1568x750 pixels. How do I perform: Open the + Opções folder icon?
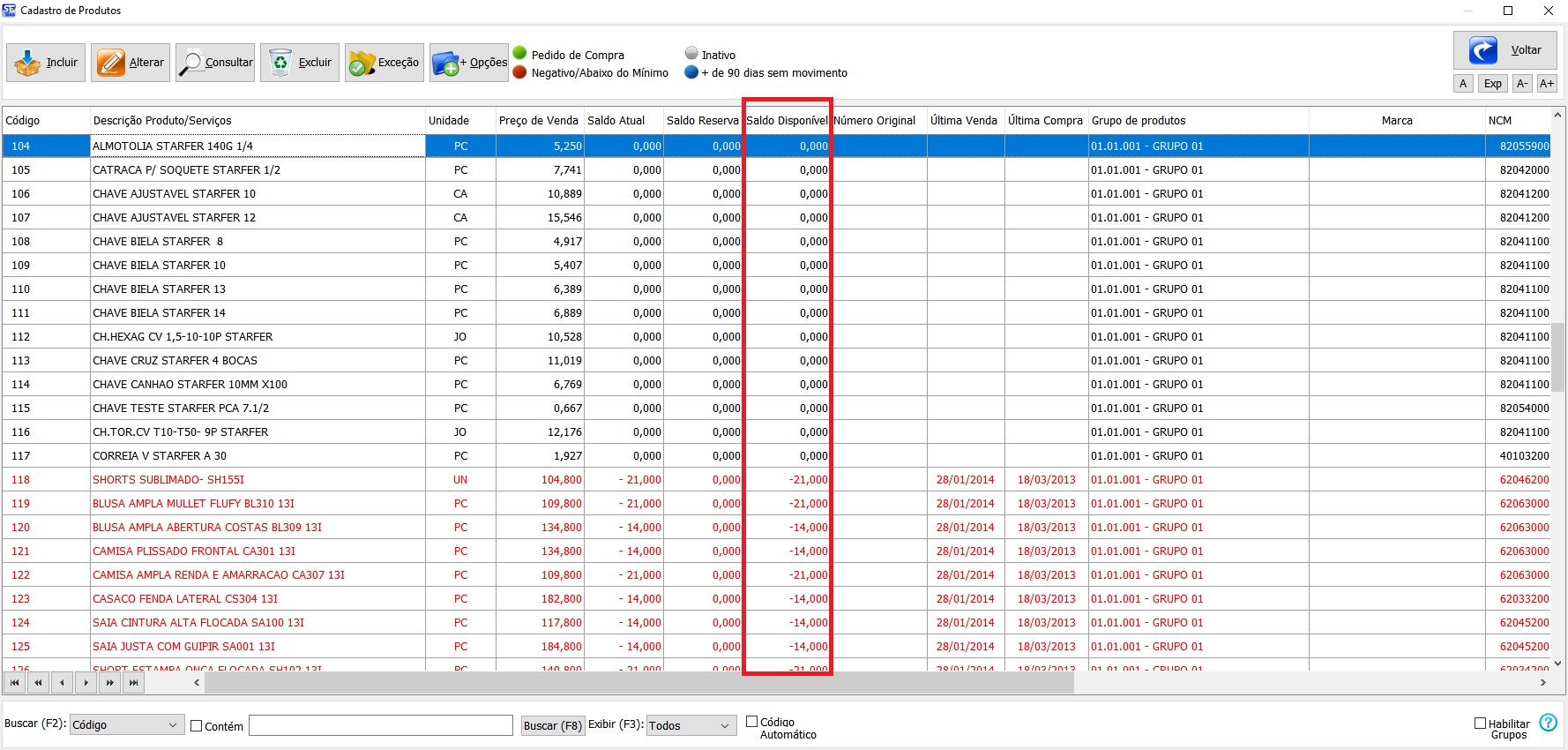coord(446,63)
